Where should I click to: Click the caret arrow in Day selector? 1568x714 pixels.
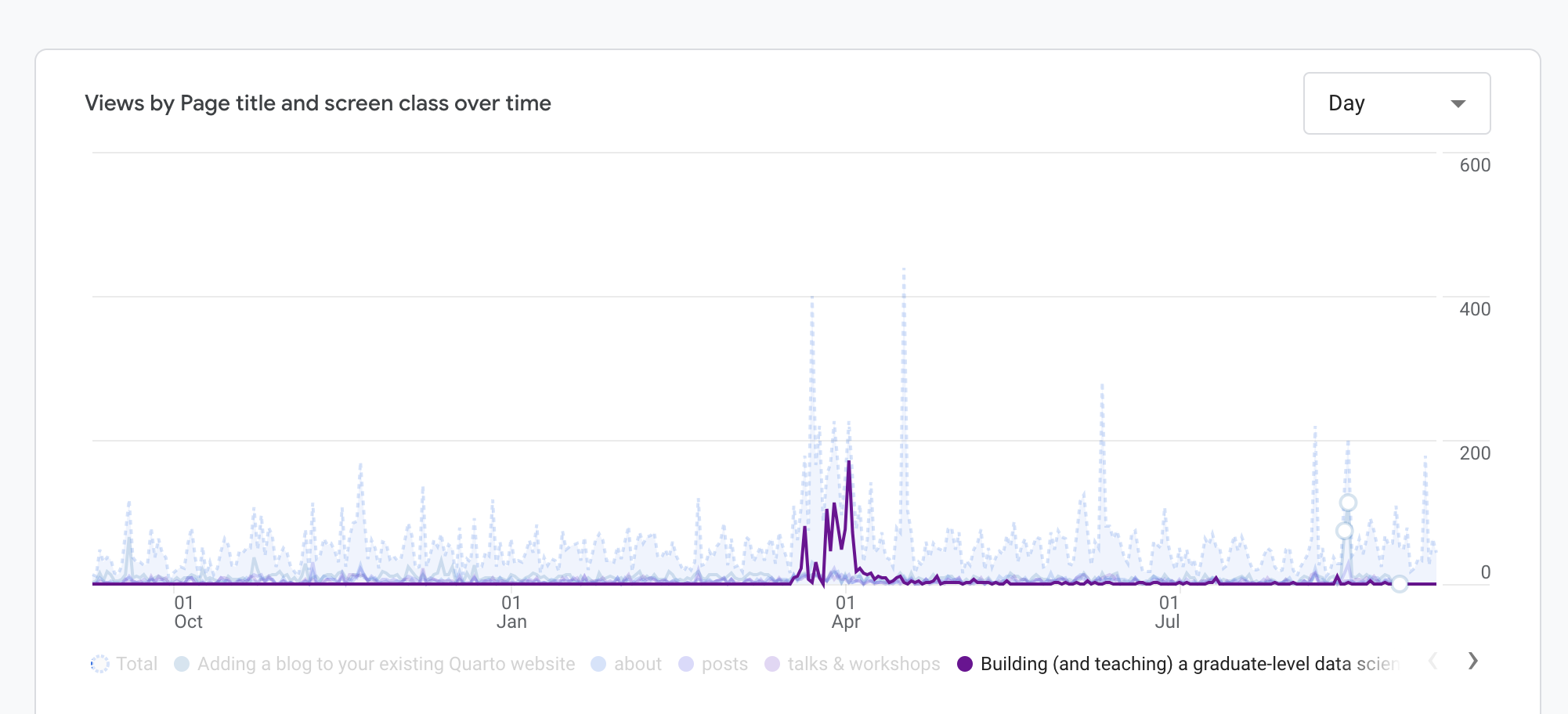pyautogui.click(x=1458, y=104)
